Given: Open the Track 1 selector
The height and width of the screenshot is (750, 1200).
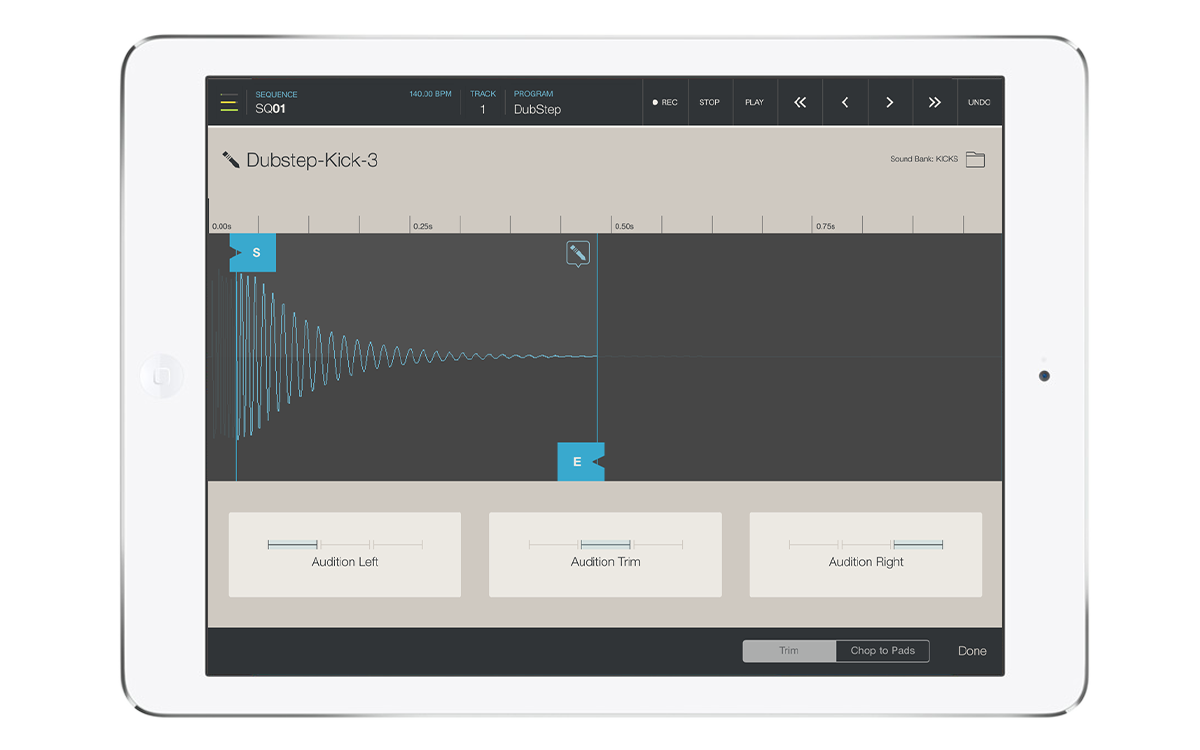Looking at the screenshot, I should (x=483, y=103).
